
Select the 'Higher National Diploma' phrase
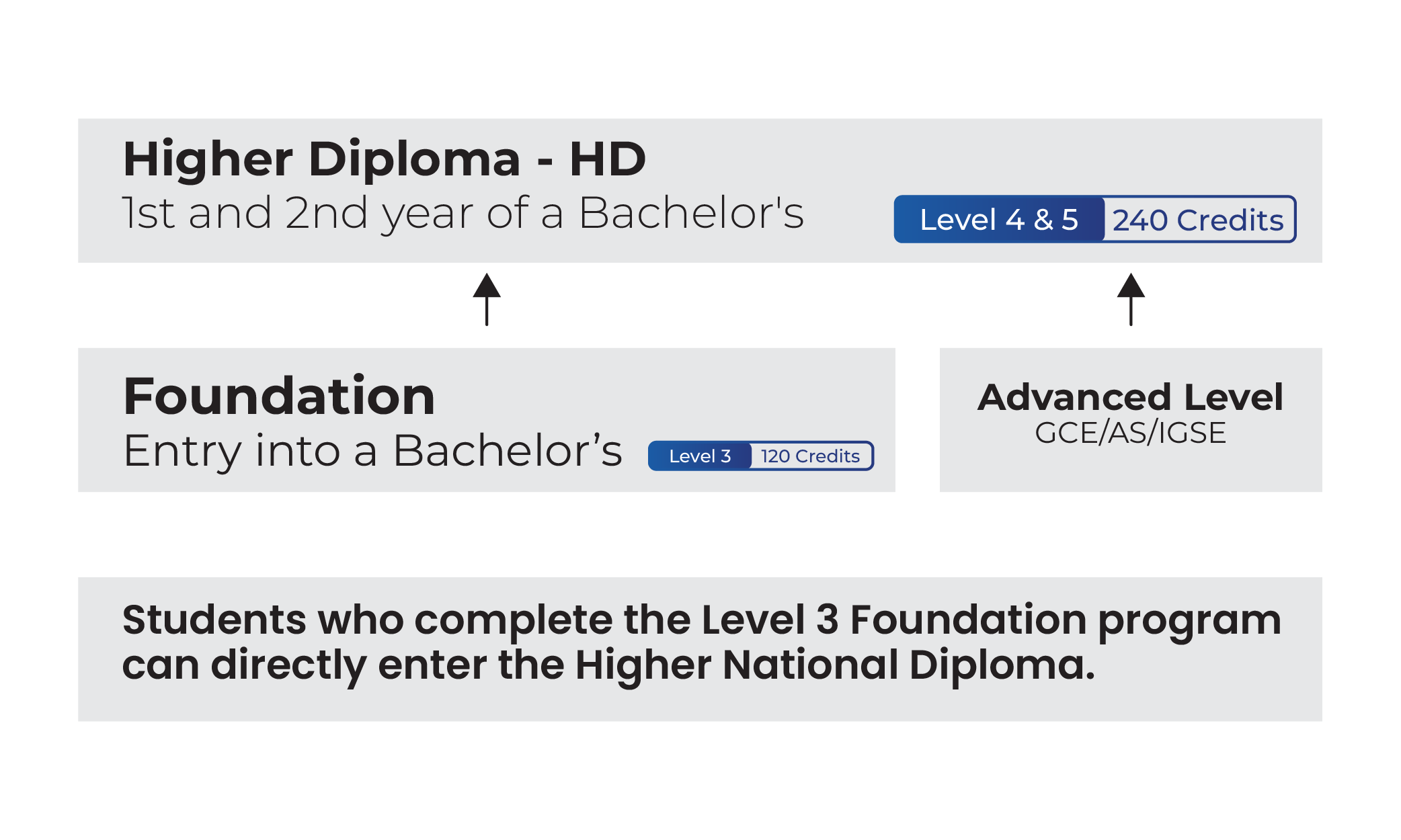coord(835,665)
